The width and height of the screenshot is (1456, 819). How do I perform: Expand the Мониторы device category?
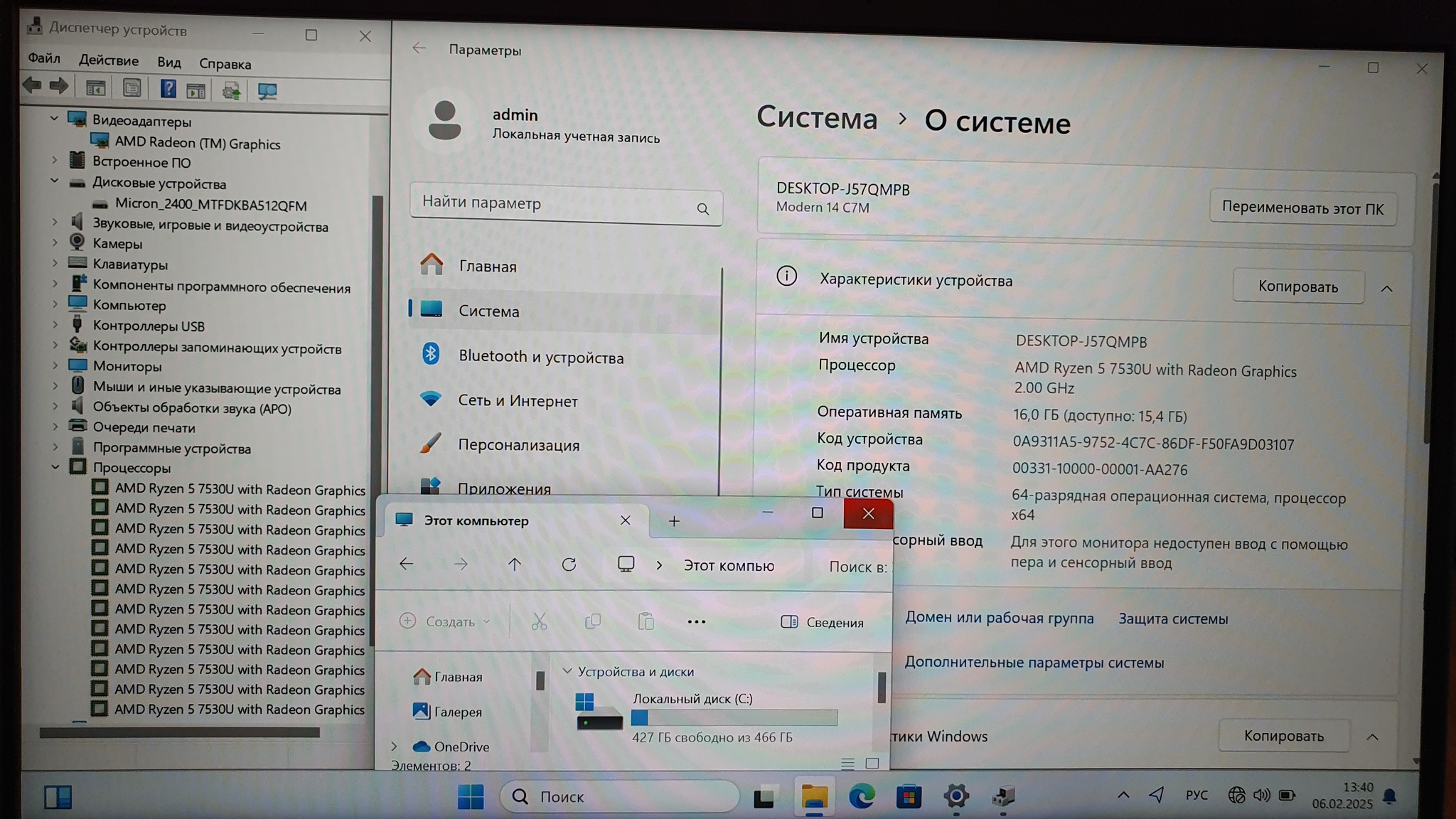coord(55,366)
